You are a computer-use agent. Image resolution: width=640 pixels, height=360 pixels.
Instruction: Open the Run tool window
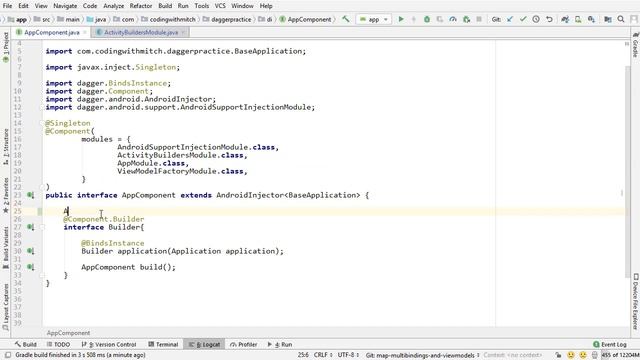coord(280,344)
